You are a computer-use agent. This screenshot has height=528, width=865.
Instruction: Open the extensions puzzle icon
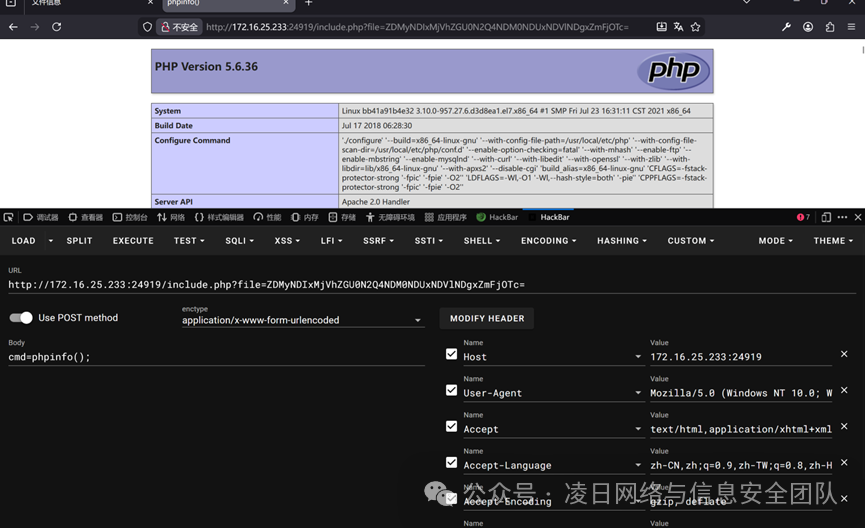pos(830,26)
